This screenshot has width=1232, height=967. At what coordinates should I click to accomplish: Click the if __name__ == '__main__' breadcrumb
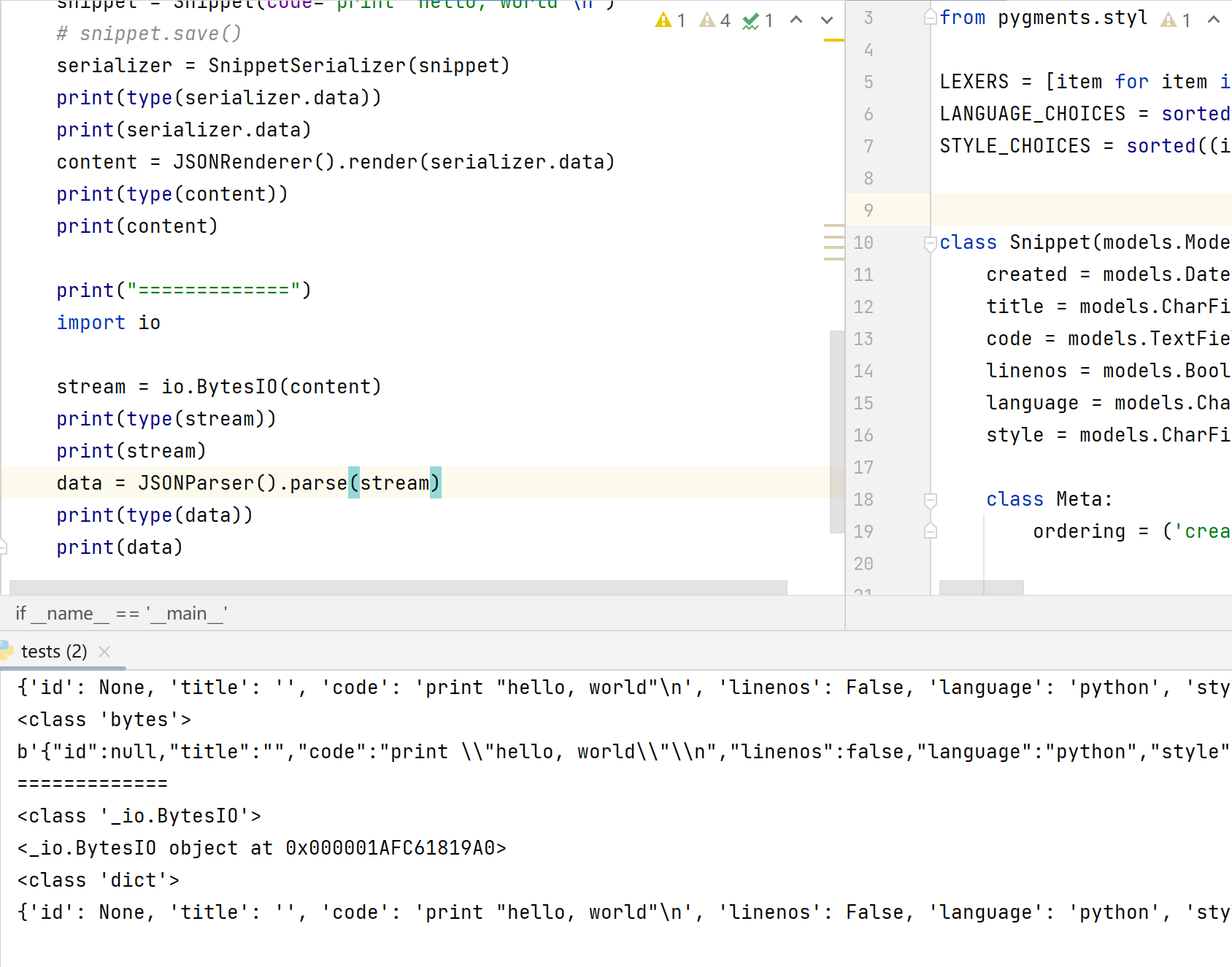tap(121, 614)
